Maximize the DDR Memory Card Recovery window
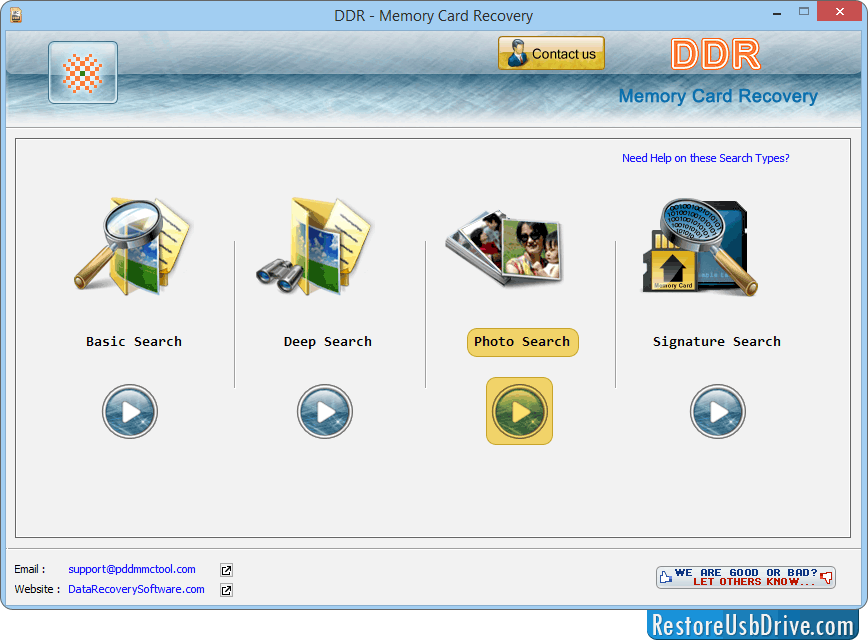 pyautogui.click(x=804, y=12)
